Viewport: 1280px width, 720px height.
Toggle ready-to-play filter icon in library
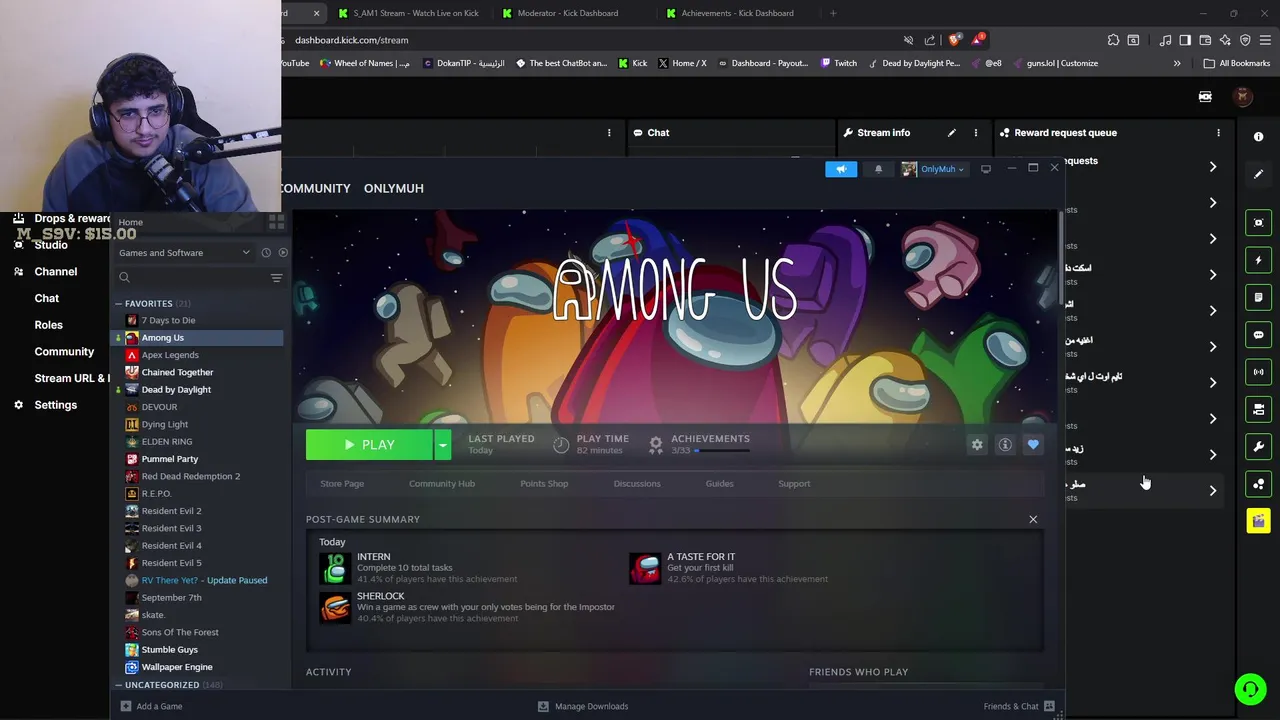(283, 253)
